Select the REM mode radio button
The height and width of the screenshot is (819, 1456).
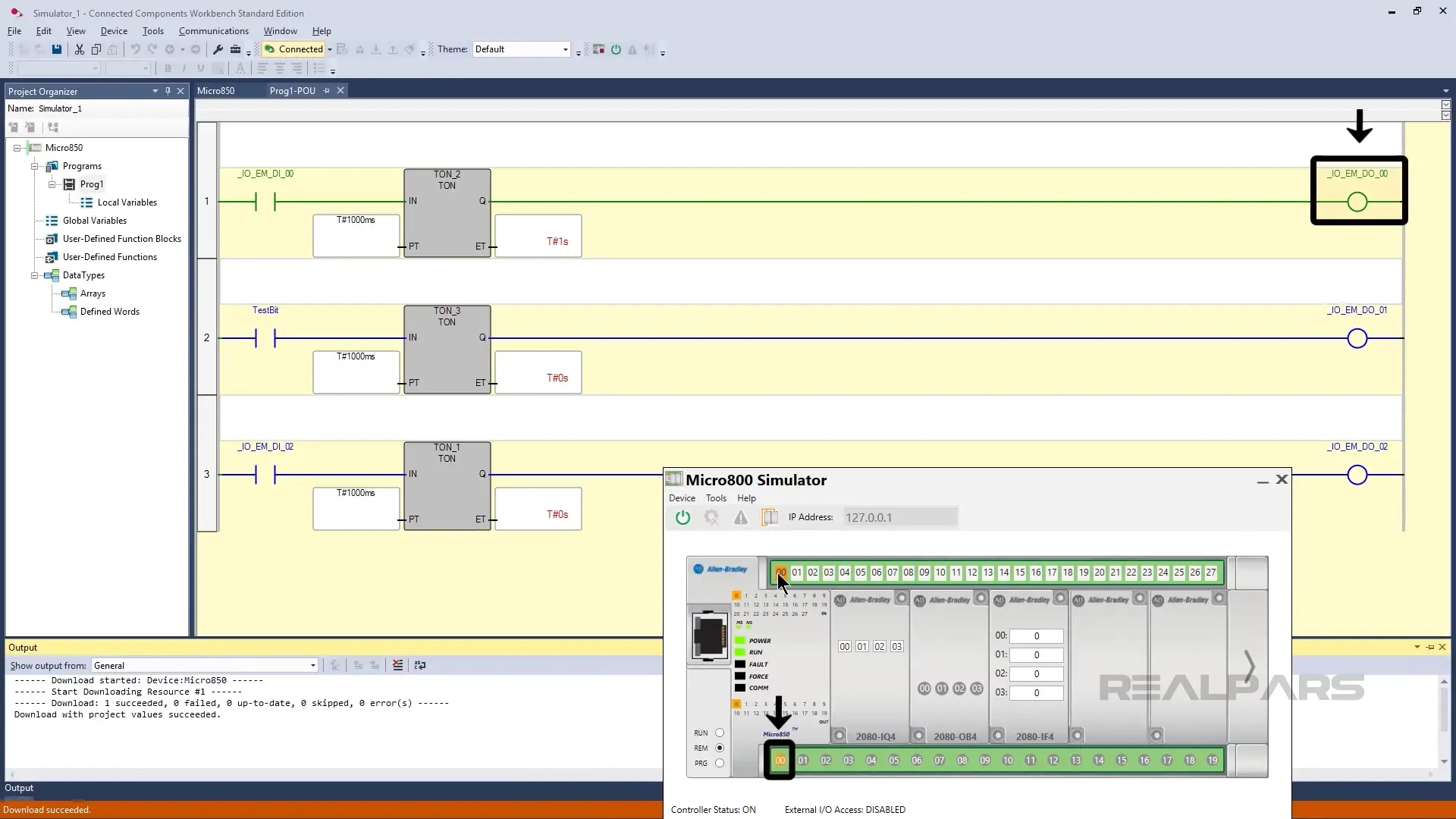pos(719,748)
